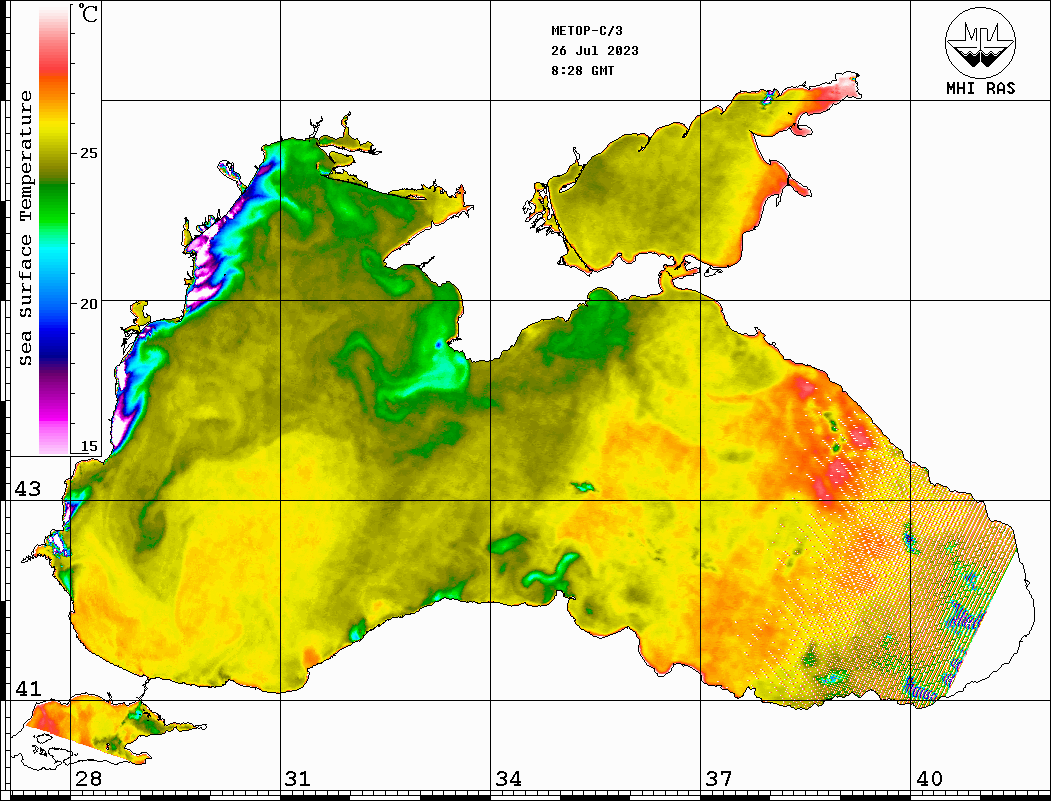Select the 'METOP-C/3' satellite label
This screenshot has height=801, width=1051.
click(587, 31)
